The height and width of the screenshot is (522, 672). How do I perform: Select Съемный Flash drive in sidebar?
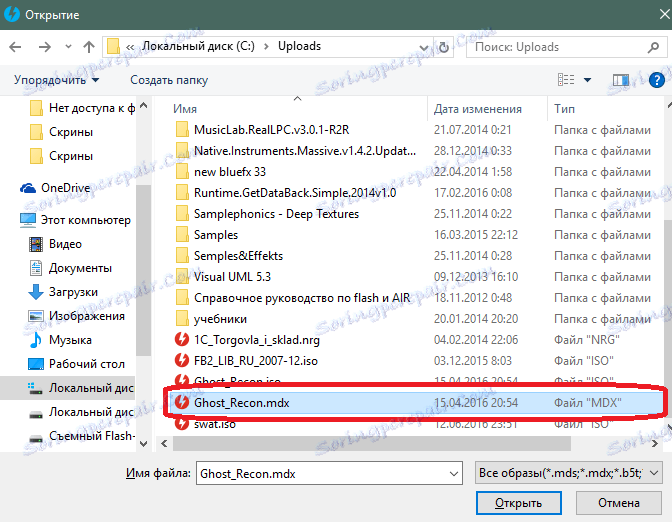pyautogui.click(x=81, y=436)
